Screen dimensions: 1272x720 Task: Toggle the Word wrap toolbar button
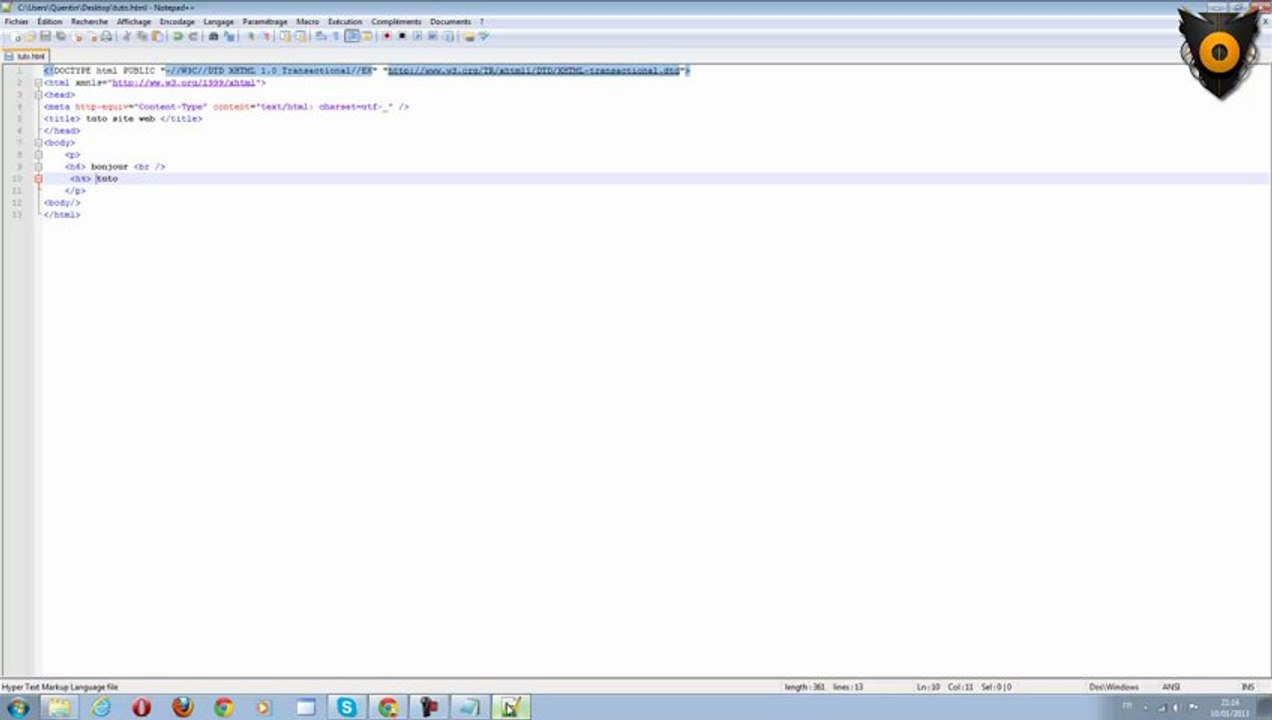click(320, 36)
